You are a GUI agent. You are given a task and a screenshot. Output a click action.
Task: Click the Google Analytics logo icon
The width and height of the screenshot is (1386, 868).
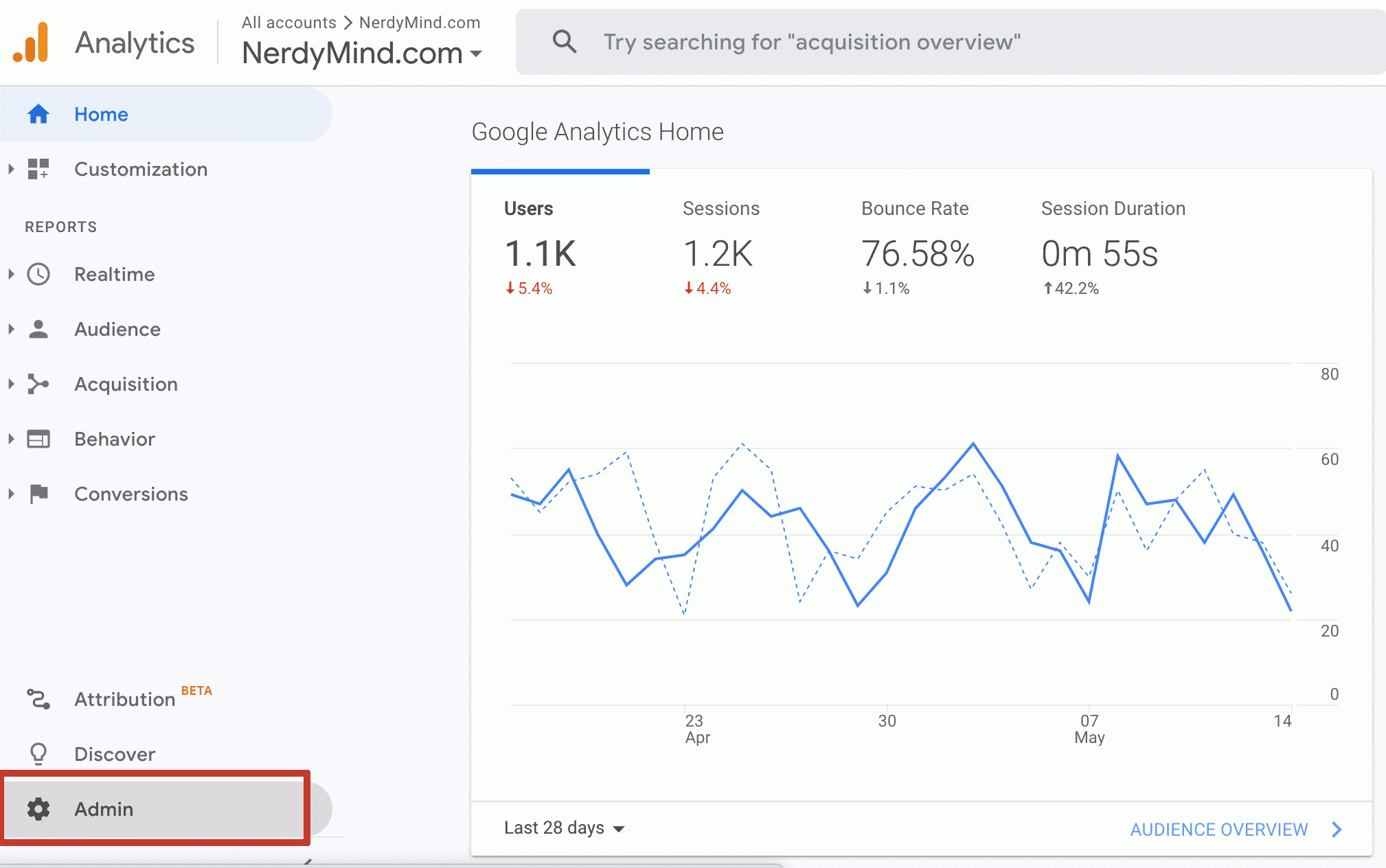(32, 43)
